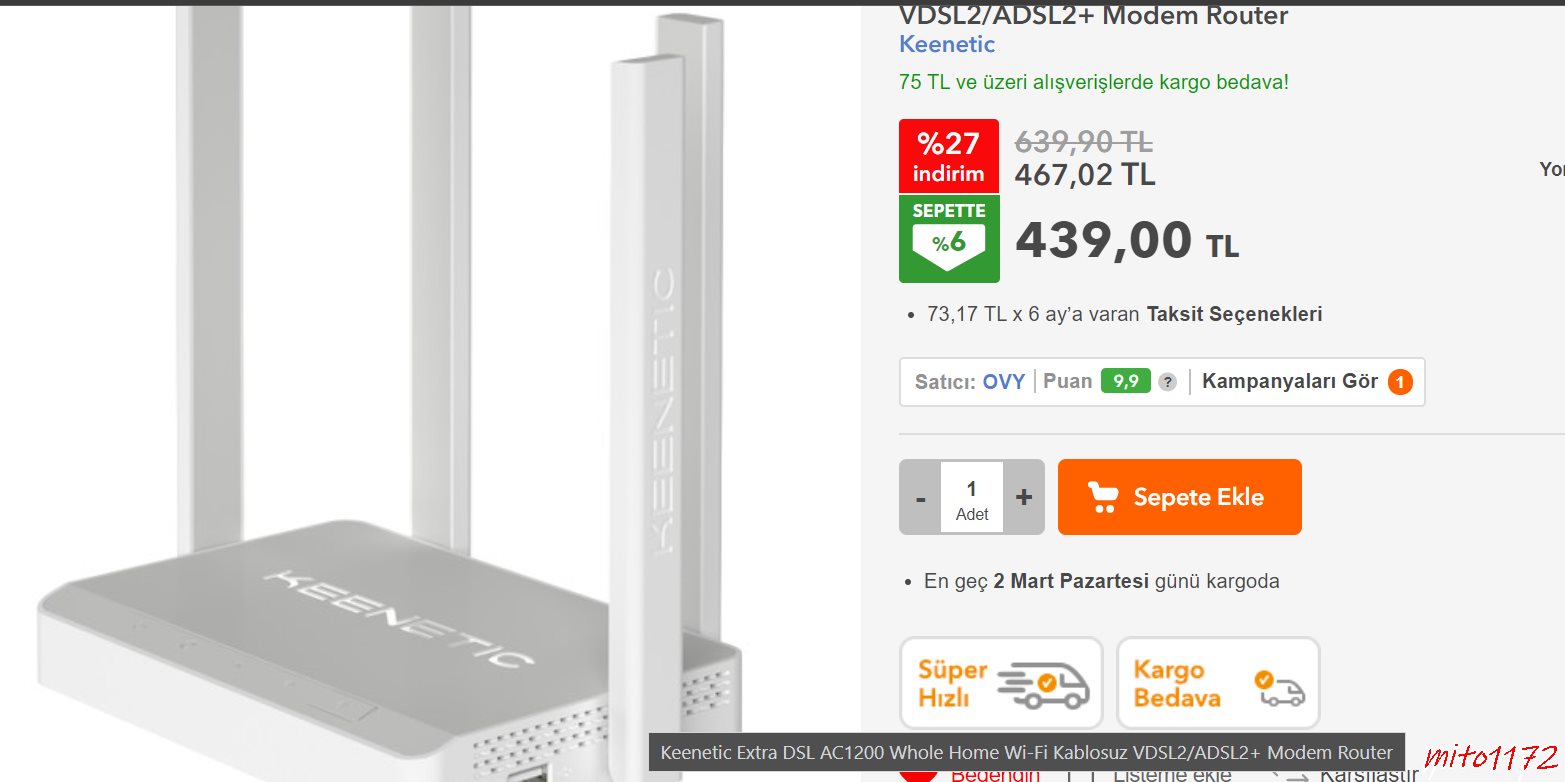The width and height of the screenshot is (1565, 782).
Task: Open the Keenetic brand link
Action: point(947,44)
